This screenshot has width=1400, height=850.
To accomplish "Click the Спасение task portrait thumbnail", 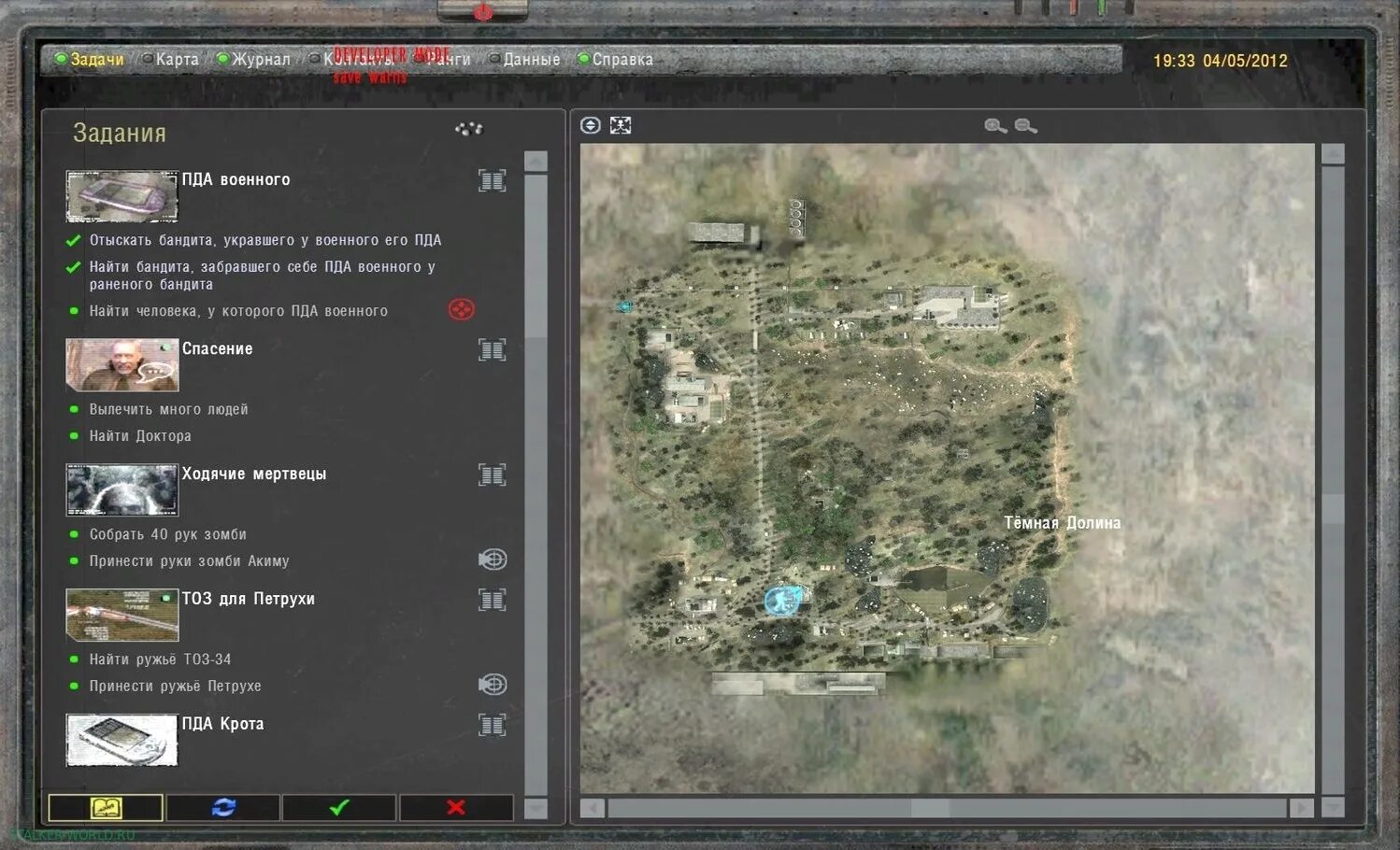I will coord(121,364).
